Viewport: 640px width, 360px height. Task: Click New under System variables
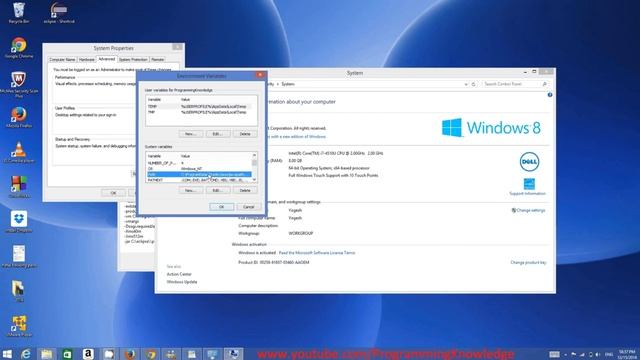(x=191, y=191)
